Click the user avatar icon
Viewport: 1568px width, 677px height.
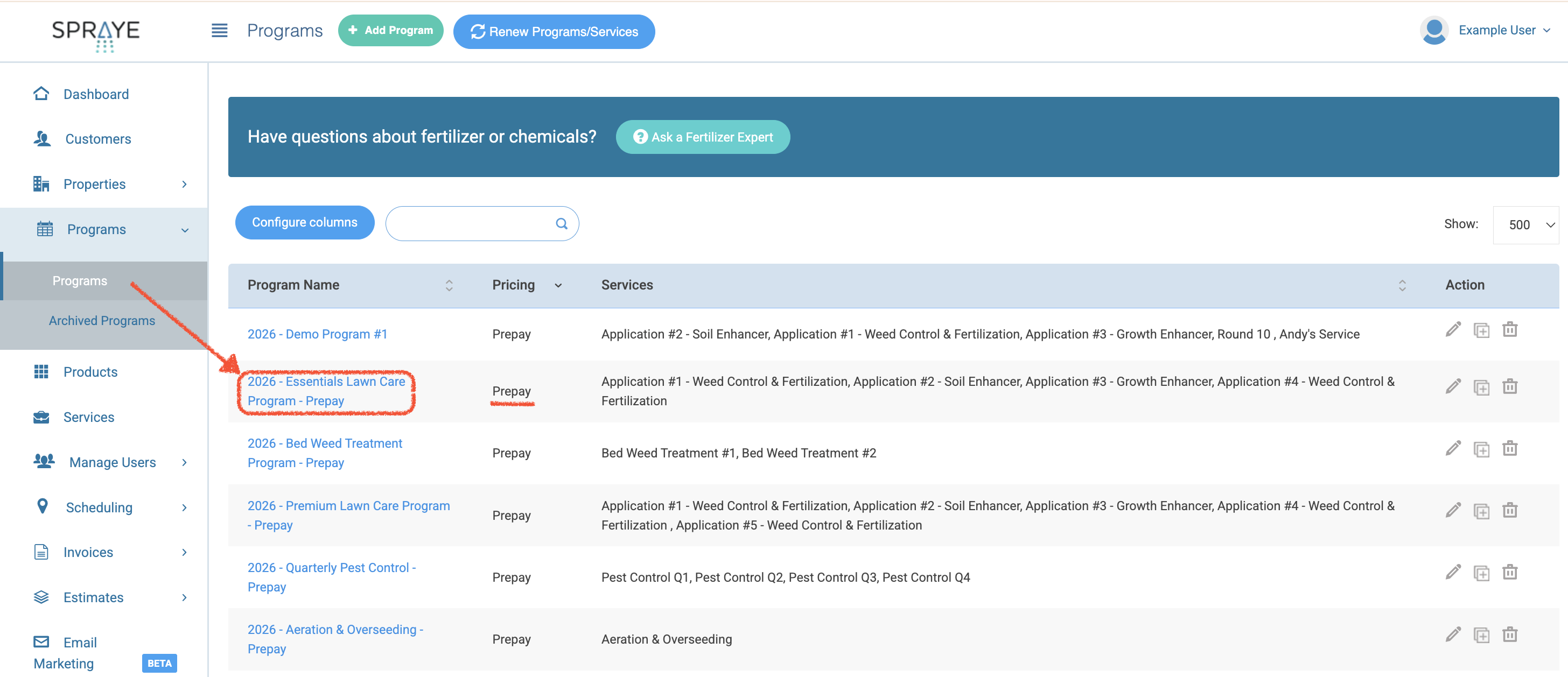pos(1433,31)
